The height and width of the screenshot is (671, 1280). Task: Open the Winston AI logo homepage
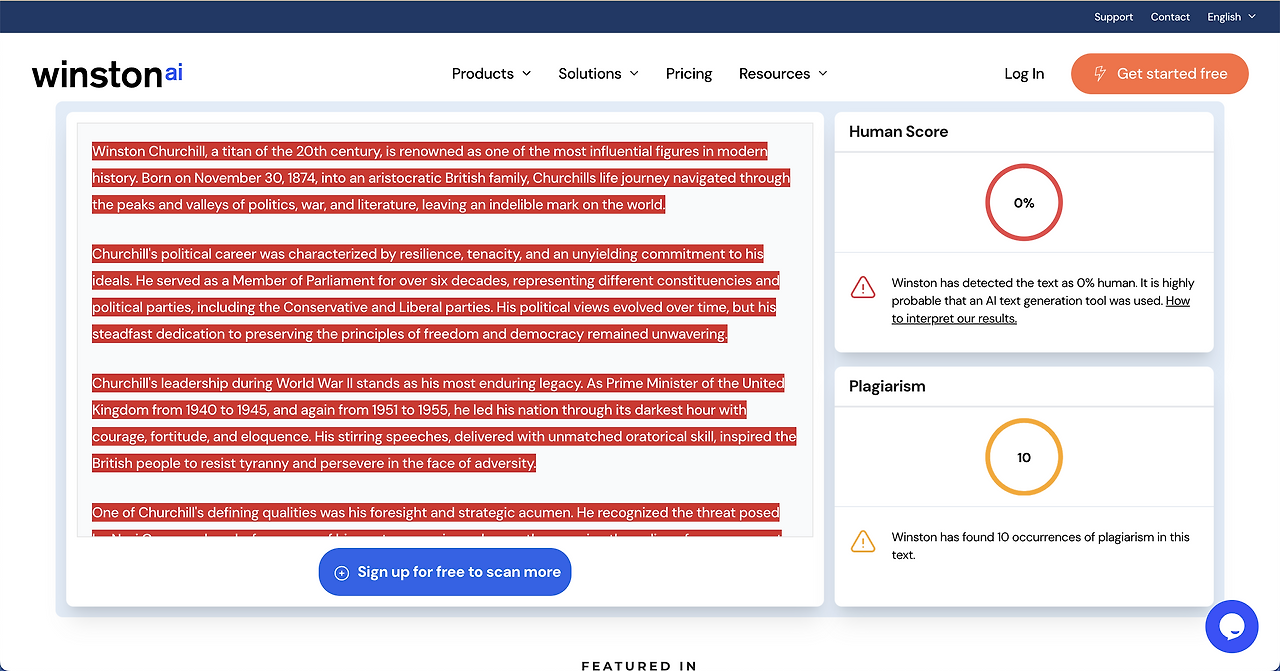tap(107, 74)
